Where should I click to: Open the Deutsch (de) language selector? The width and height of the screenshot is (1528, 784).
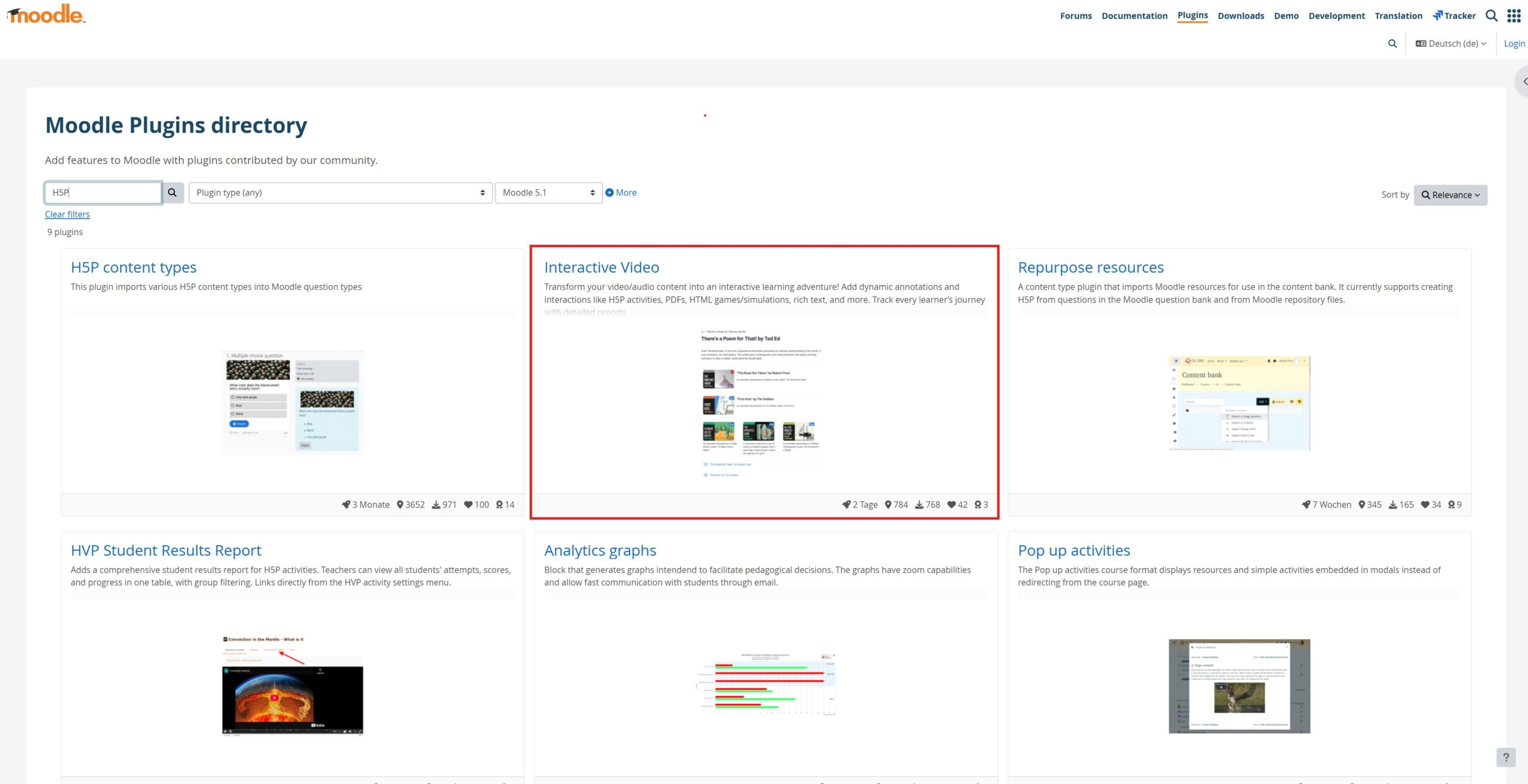tap(1450, 43)
